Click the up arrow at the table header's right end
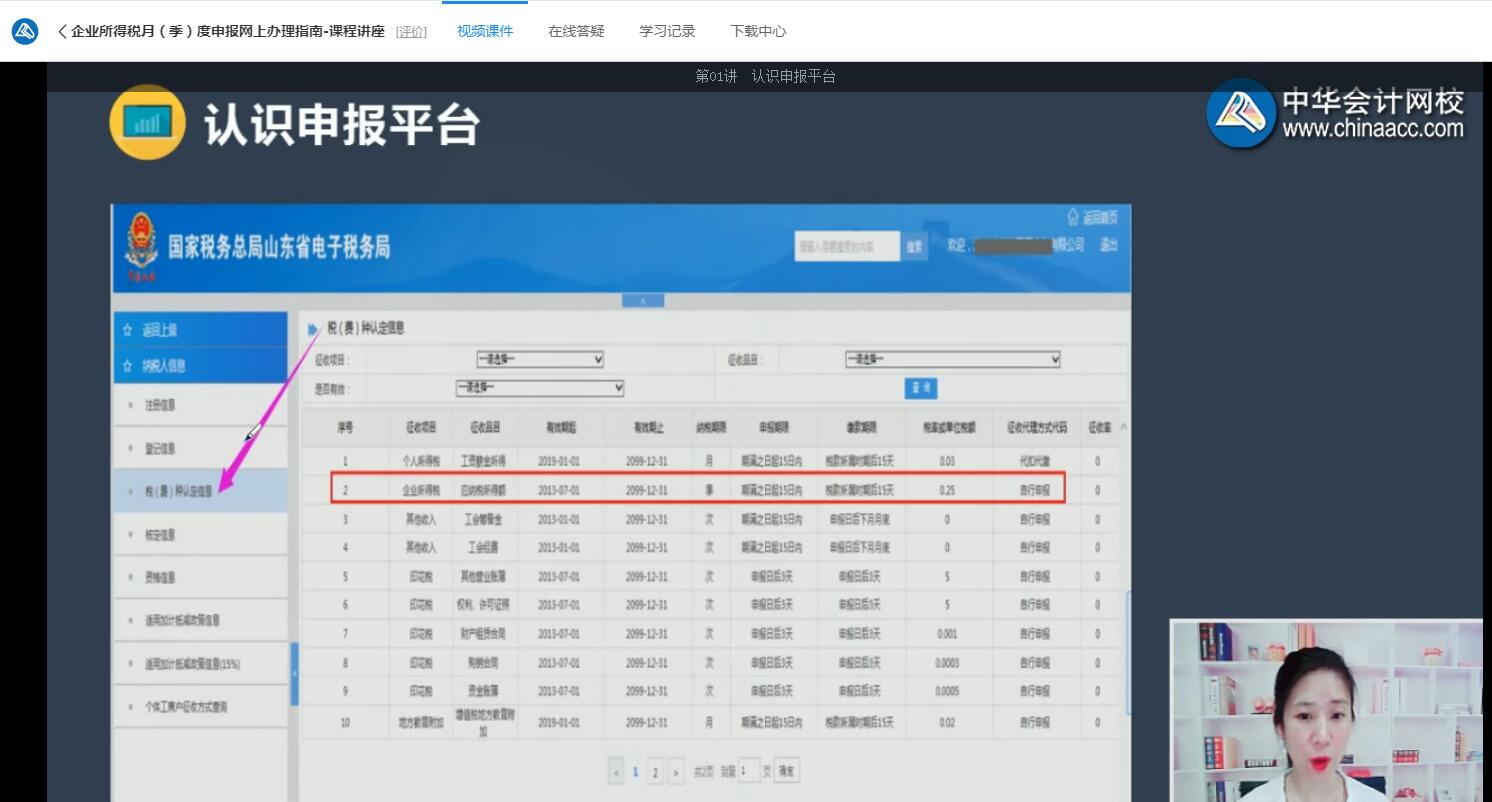This screenshot has height=802, width=1492. pos(1124,427)
